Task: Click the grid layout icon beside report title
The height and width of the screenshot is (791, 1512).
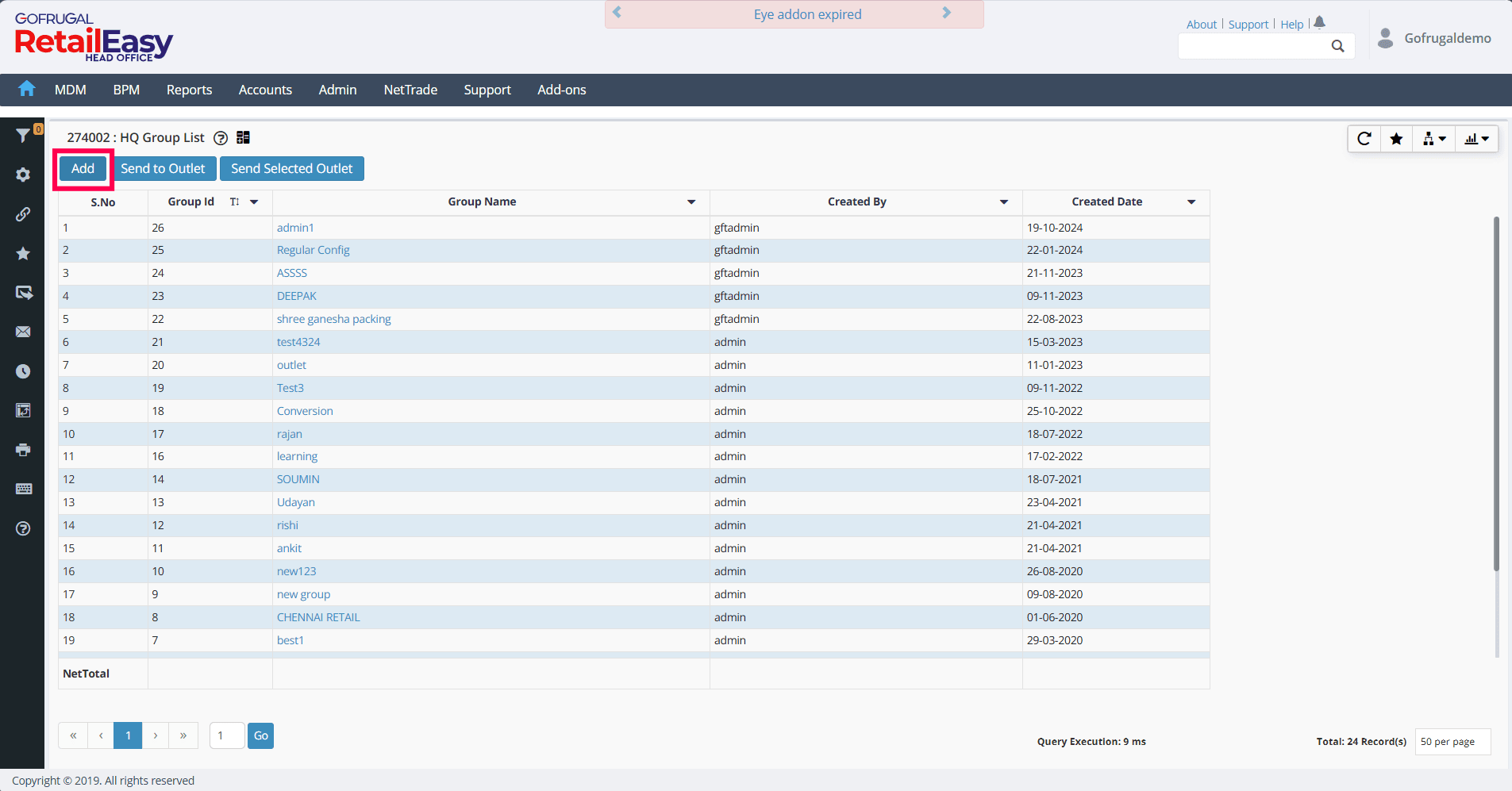Action: coord(243,137)
